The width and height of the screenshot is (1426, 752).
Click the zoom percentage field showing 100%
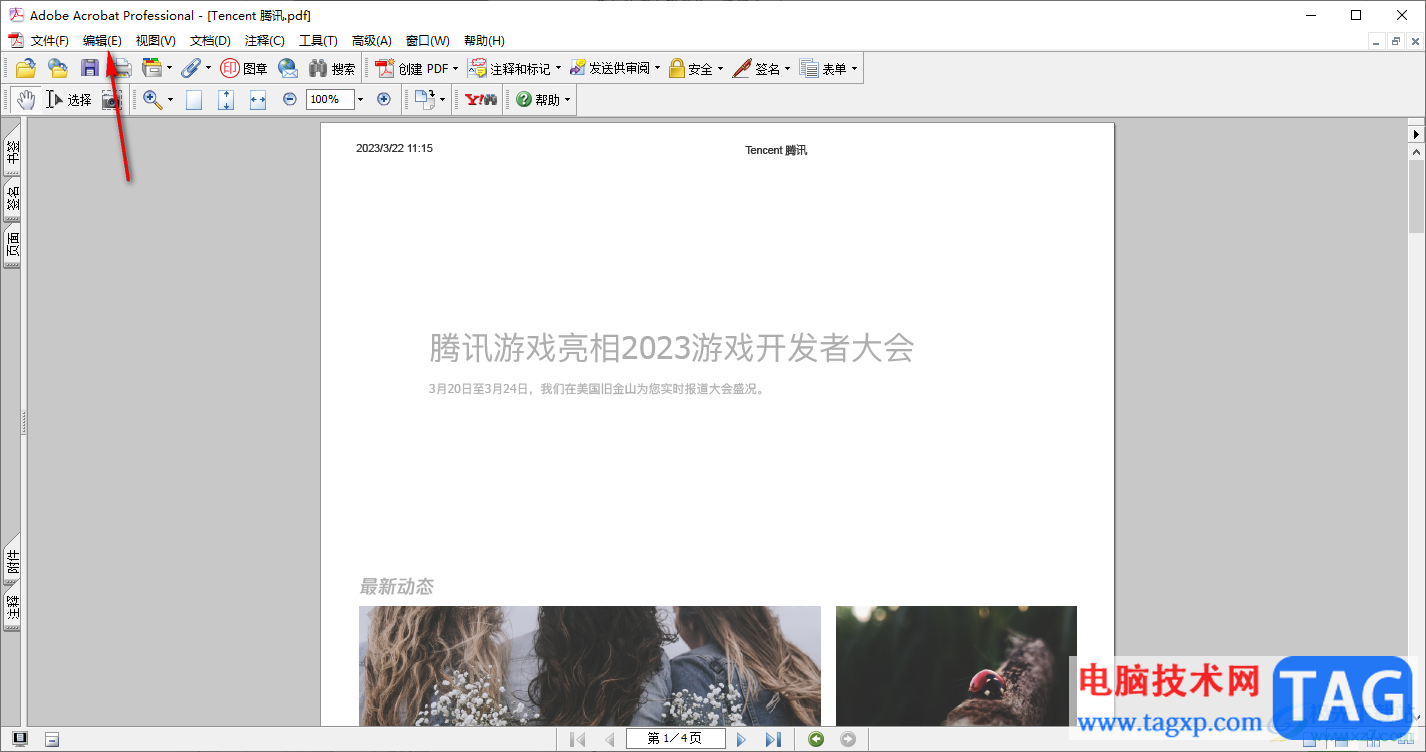pos(330,99)
